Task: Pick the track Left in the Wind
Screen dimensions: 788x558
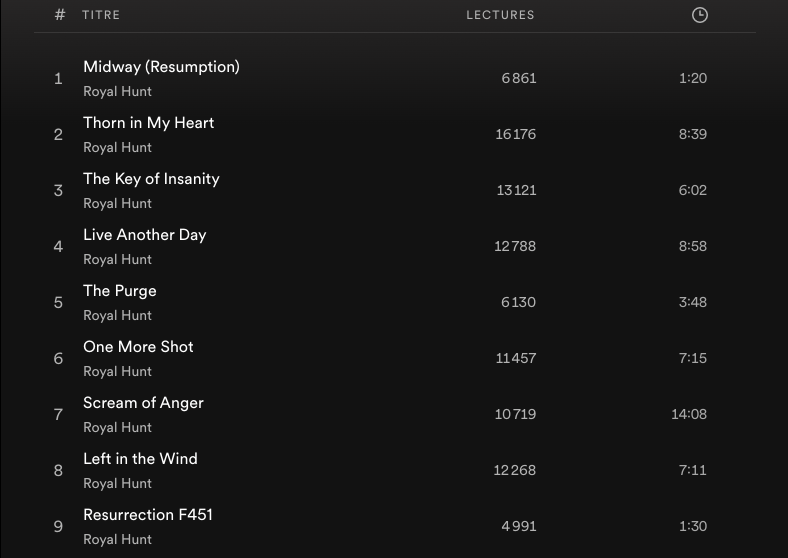Action: tap(140, 459)
